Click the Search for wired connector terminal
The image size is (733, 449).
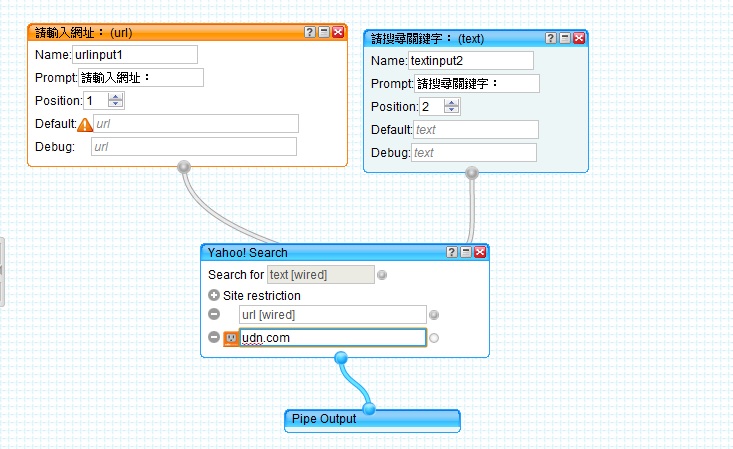pyautogui.click(x=382, y=275)
